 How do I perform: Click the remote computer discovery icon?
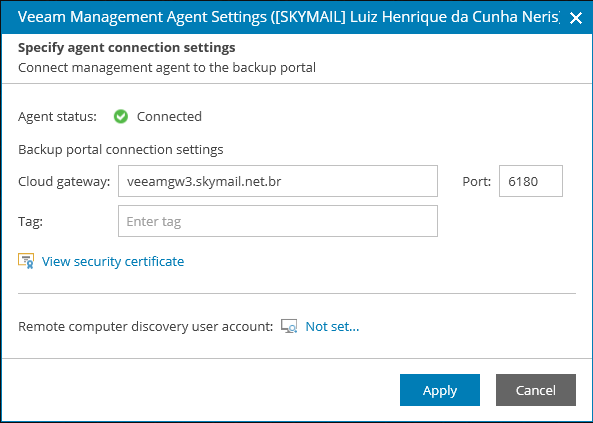click(x=289, y=326)
